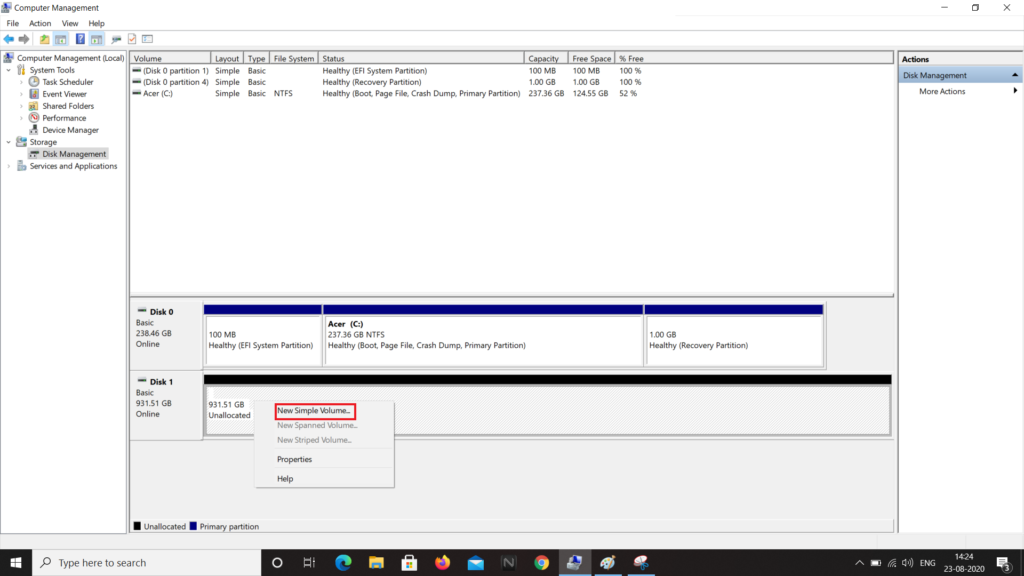Screen dimensions: 1024x576
Task: Collapse the System Tools tree node
Action: 8,70
